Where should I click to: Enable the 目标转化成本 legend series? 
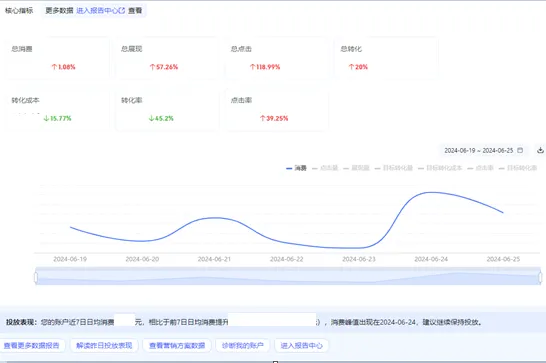440,168
